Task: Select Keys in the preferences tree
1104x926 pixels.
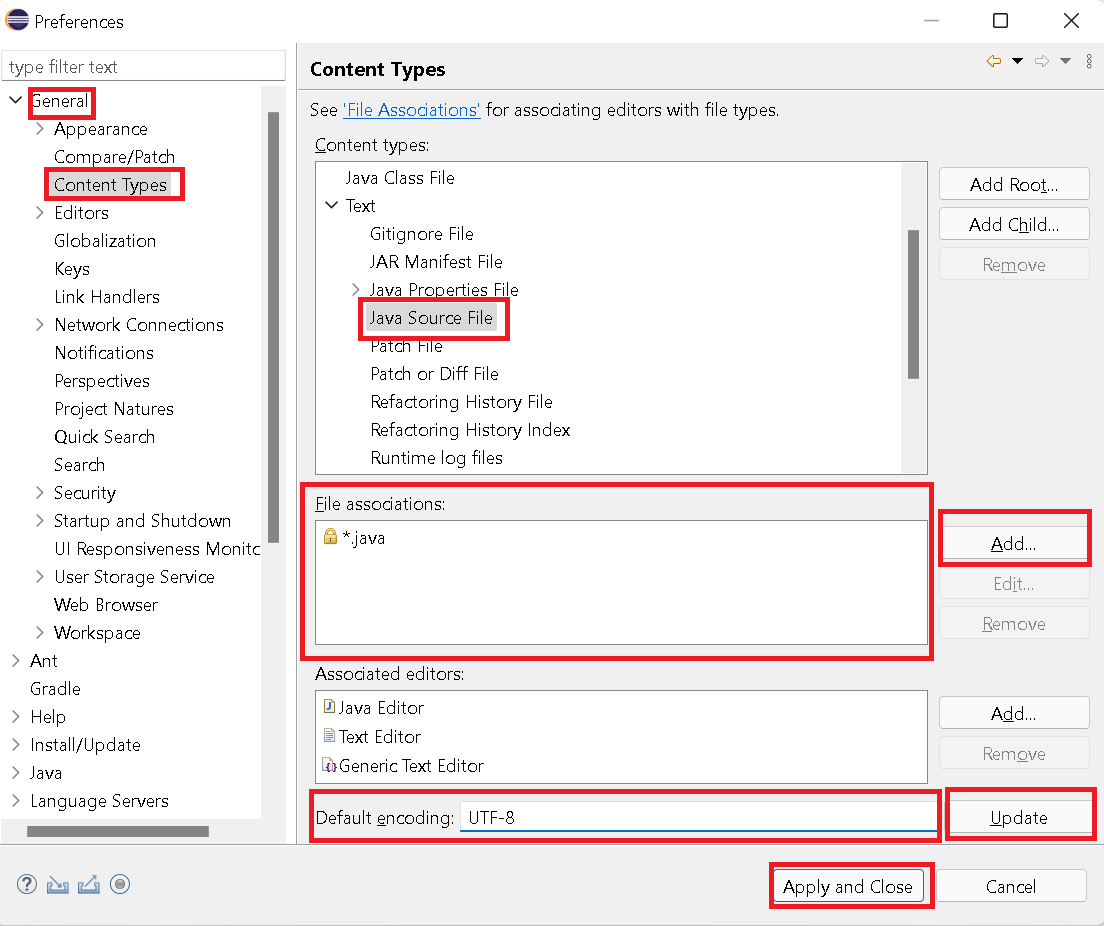Action: coord(72,269)
